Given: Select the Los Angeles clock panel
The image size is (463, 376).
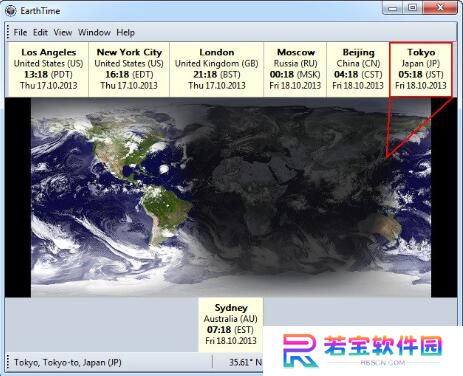Looking at the screenshot, I should (48, 69).
